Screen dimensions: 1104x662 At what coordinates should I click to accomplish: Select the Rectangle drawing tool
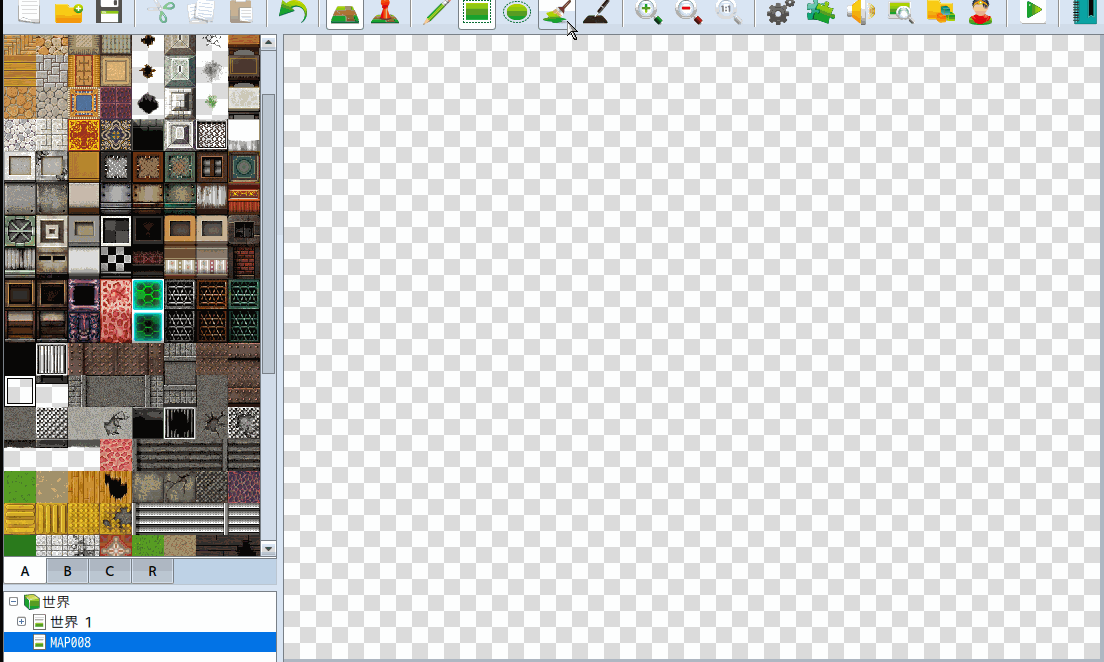(x=477, y=12)
